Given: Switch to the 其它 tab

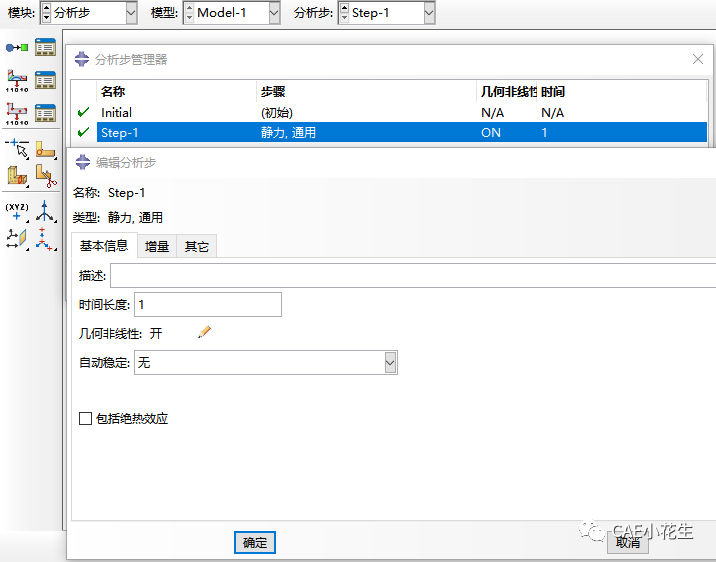Looking at the screenshot, I should click(x=196, y=247).
